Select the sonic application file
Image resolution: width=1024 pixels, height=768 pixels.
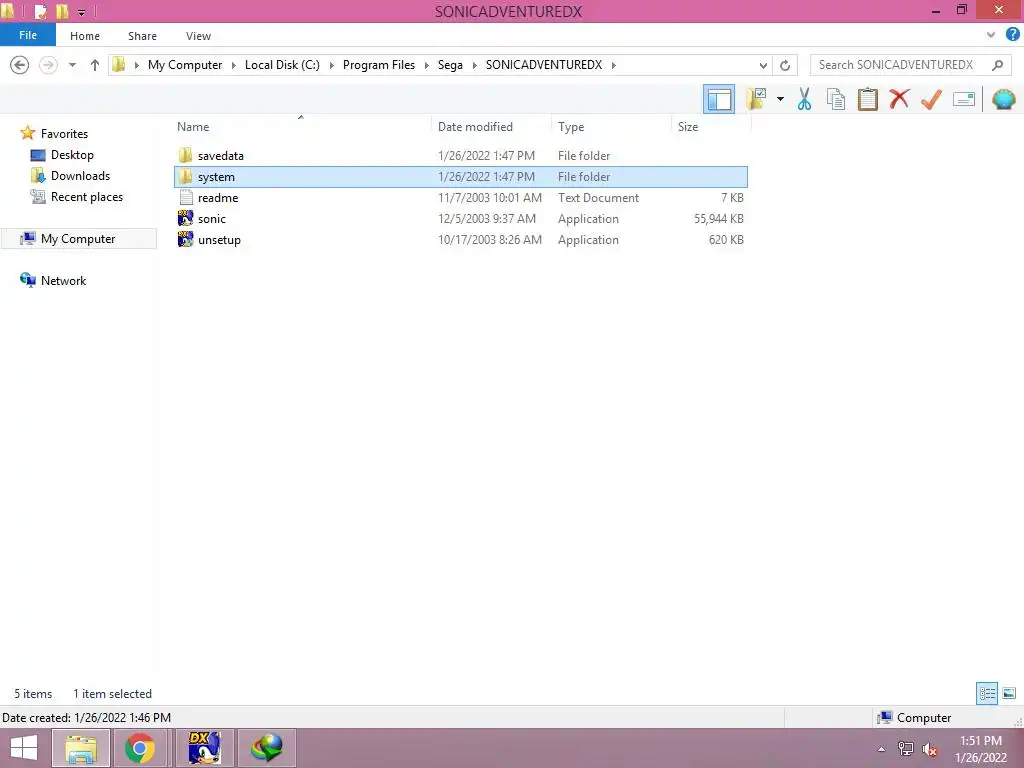click(460, 219)
